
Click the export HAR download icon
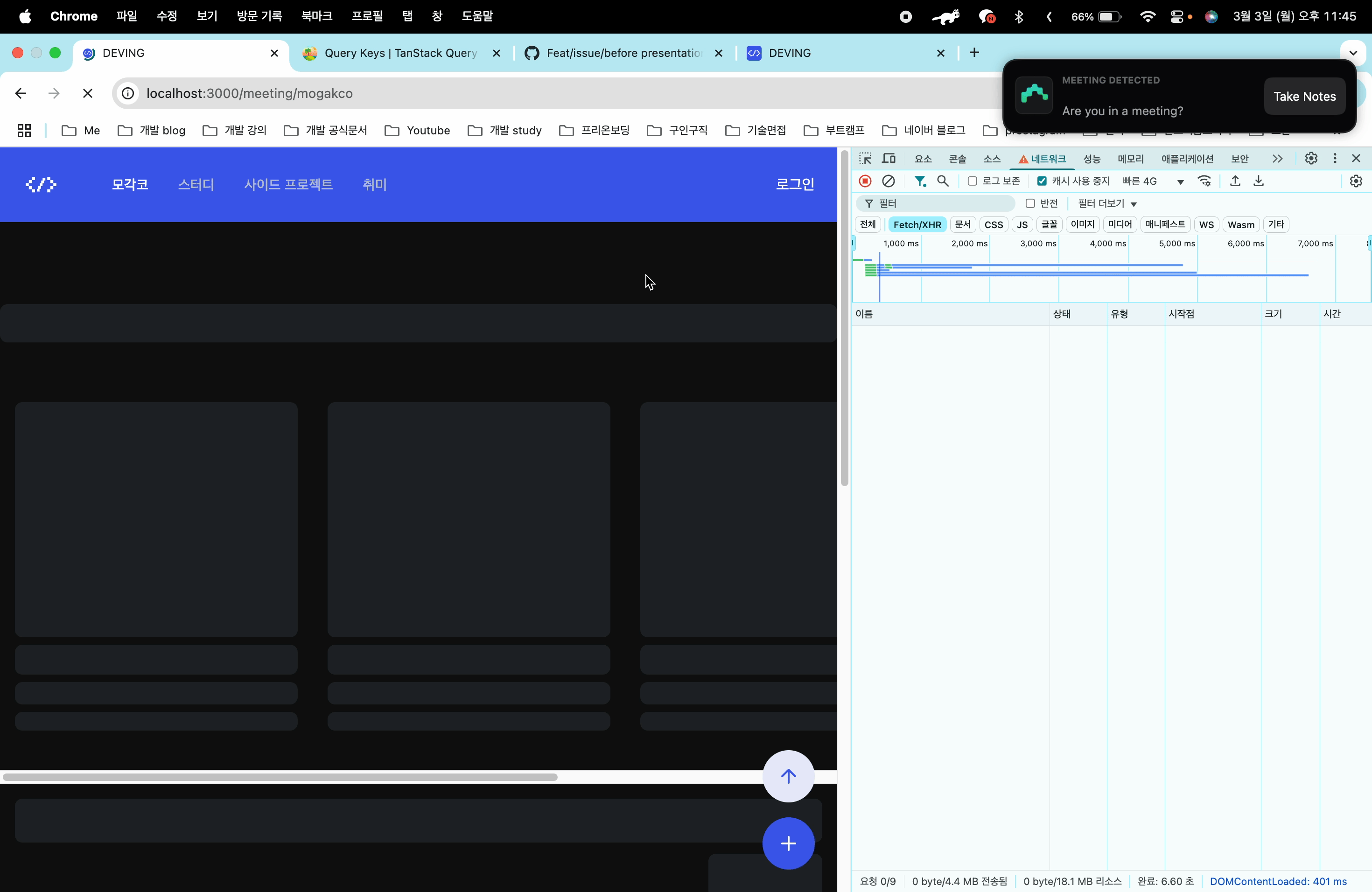pyautogui.click(x=1259, y=181)
